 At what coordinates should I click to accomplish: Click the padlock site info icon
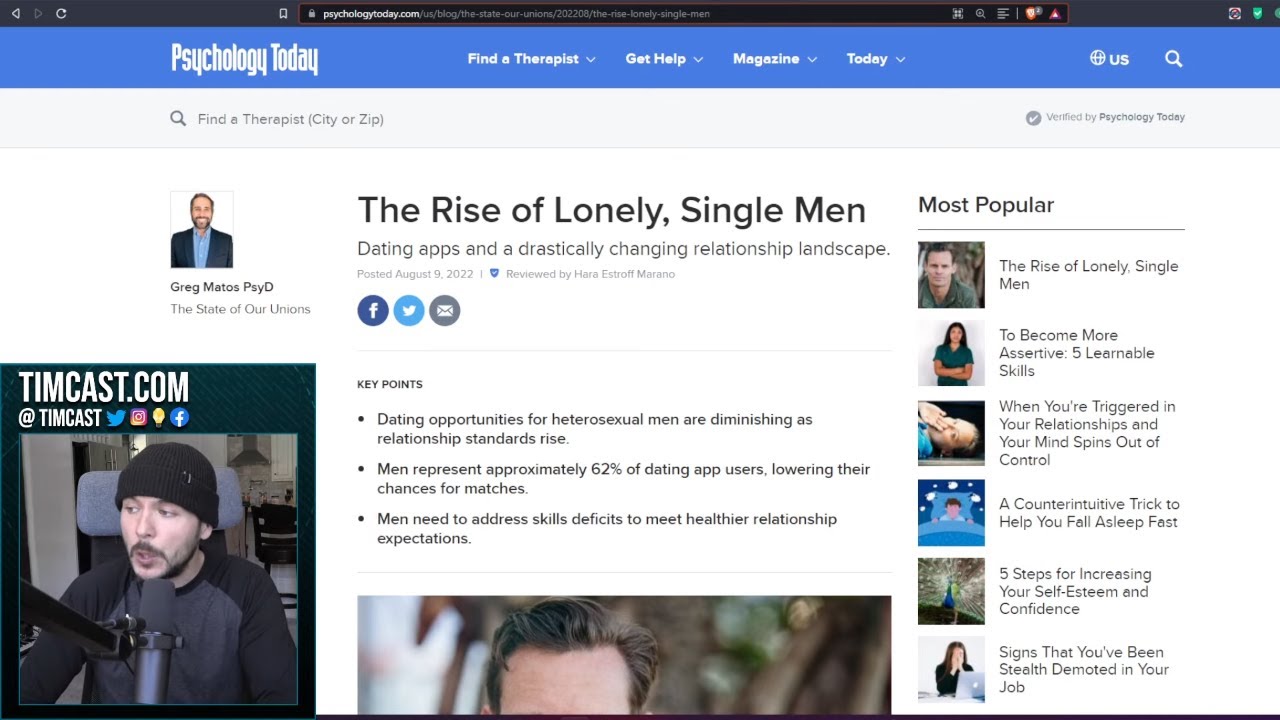click(x=311, y=13)
